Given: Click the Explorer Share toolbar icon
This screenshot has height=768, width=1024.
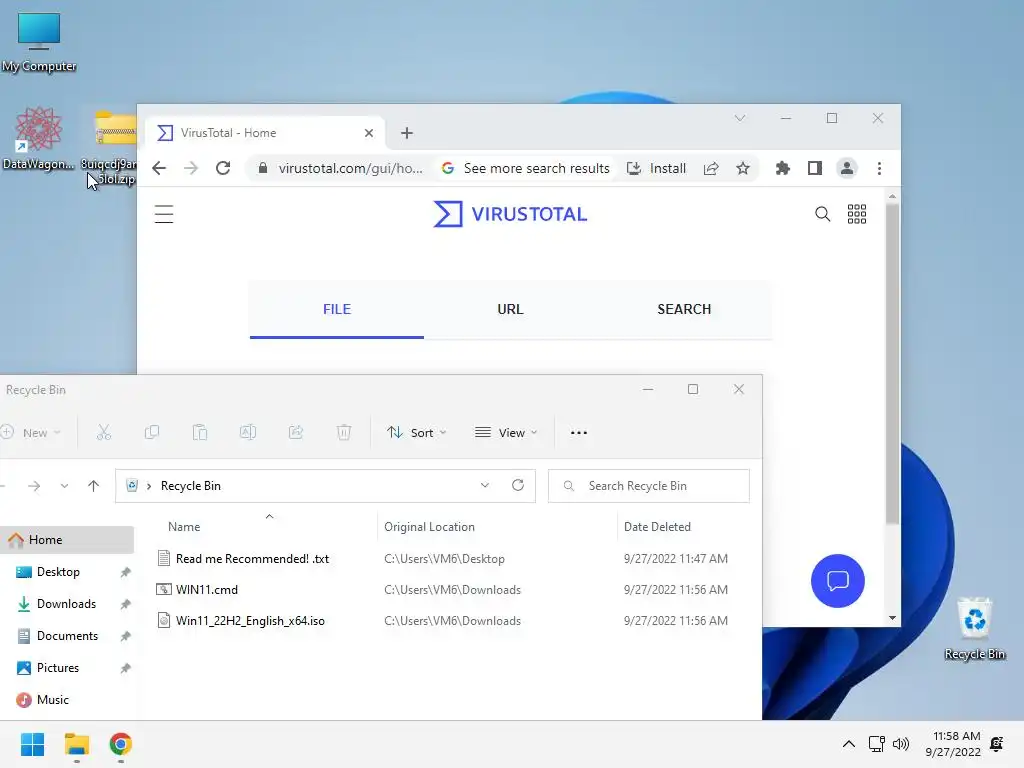Looking at the screenshot, I should coord(296,432).
